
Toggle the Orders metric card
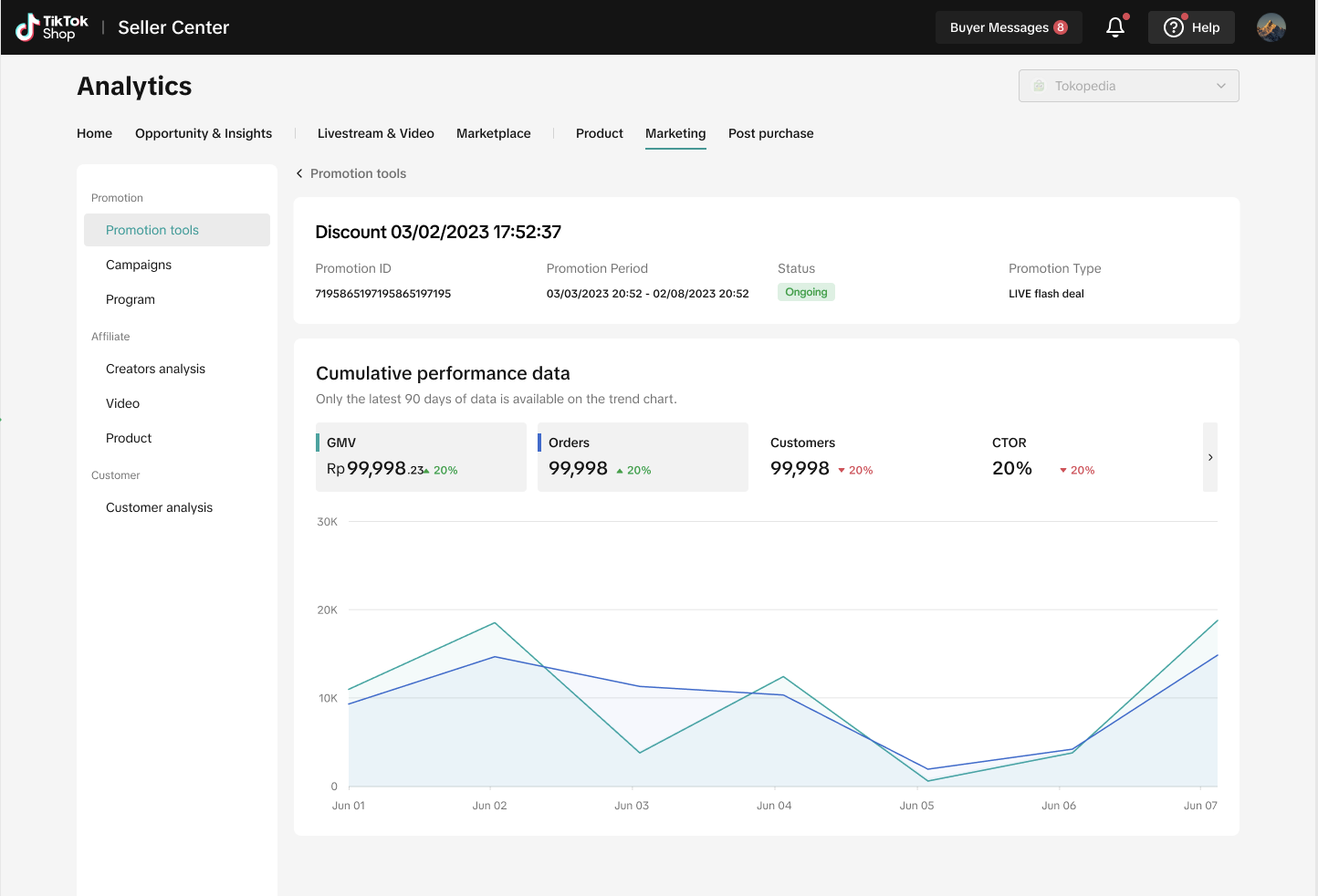tap(643, 456)
